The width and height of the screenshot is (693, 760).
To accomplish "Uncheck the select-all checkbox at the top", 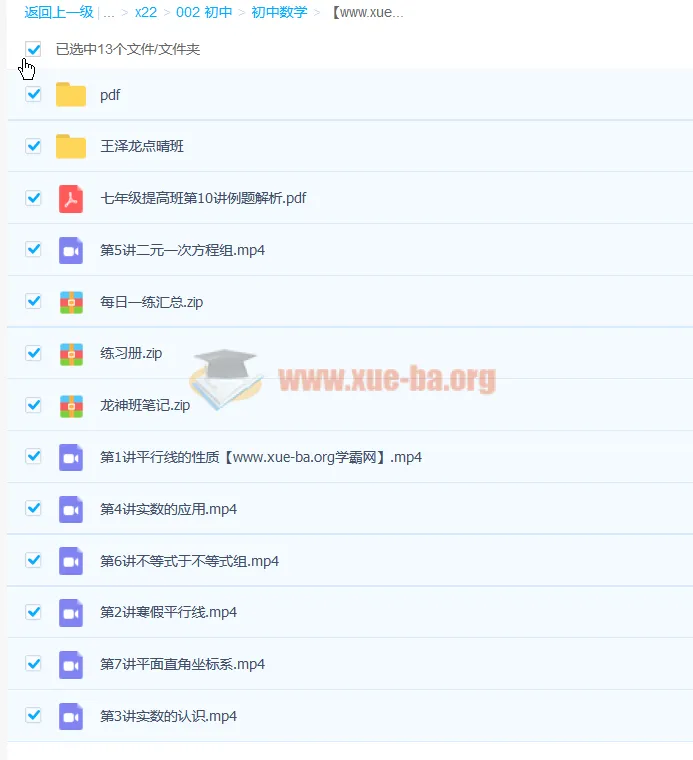I will [x=34, y=49].
